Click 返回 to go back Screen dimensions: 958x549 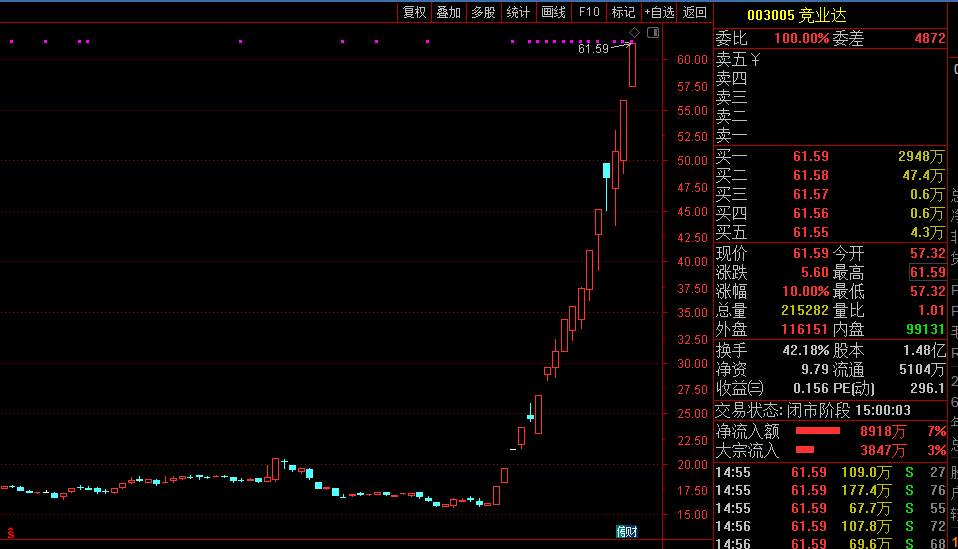tap(695, 12)
